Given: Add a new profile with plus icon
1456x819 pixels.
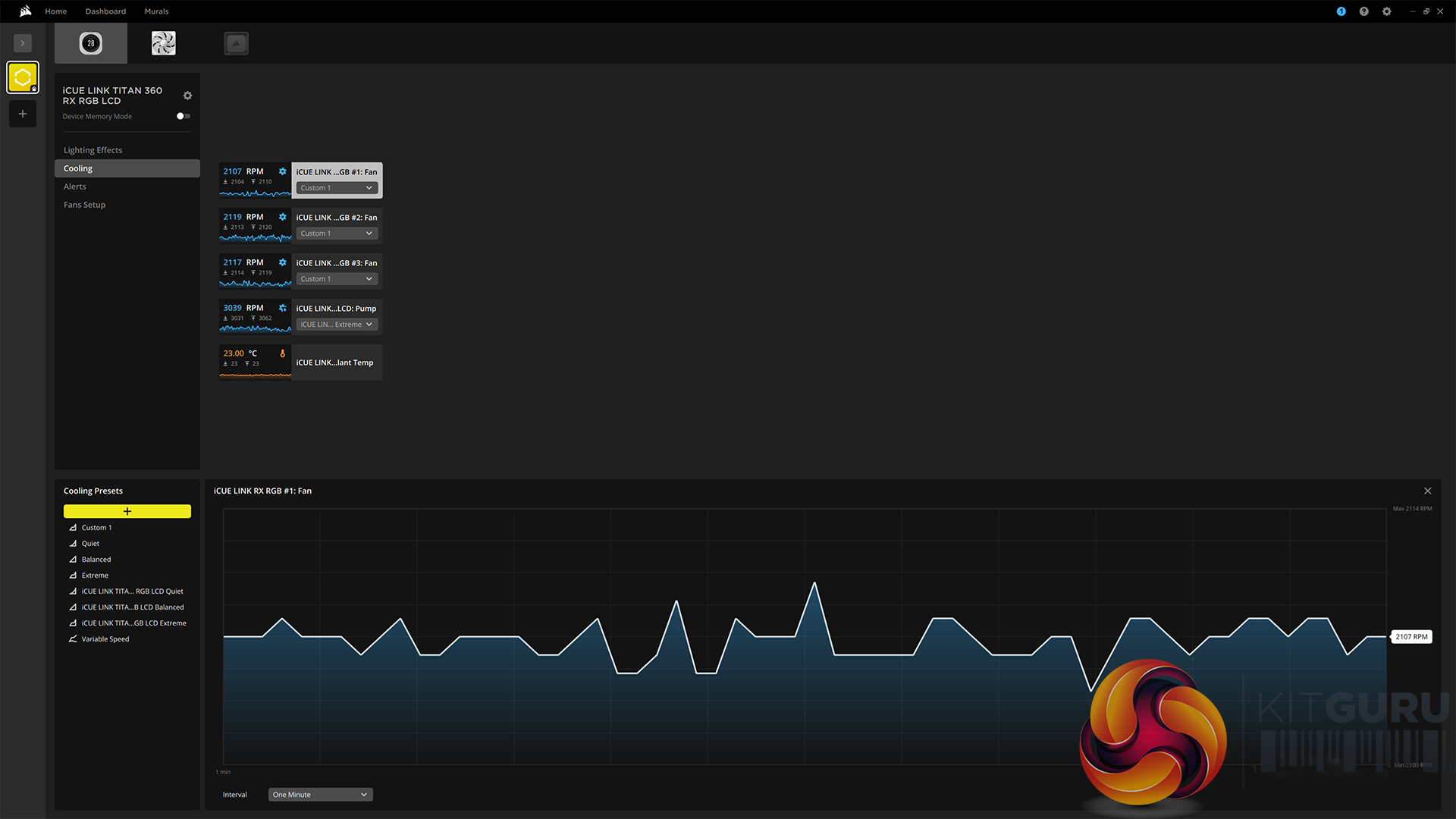Looking at the screenshot, I should click(x=23, y=114).
